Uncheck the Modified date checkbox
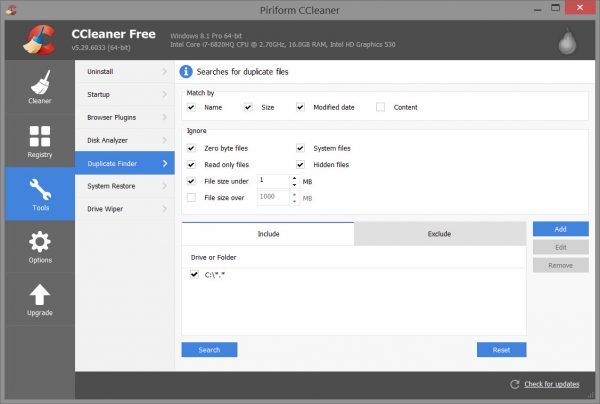This screenshot has width=600, height=404. pos(300,107)
